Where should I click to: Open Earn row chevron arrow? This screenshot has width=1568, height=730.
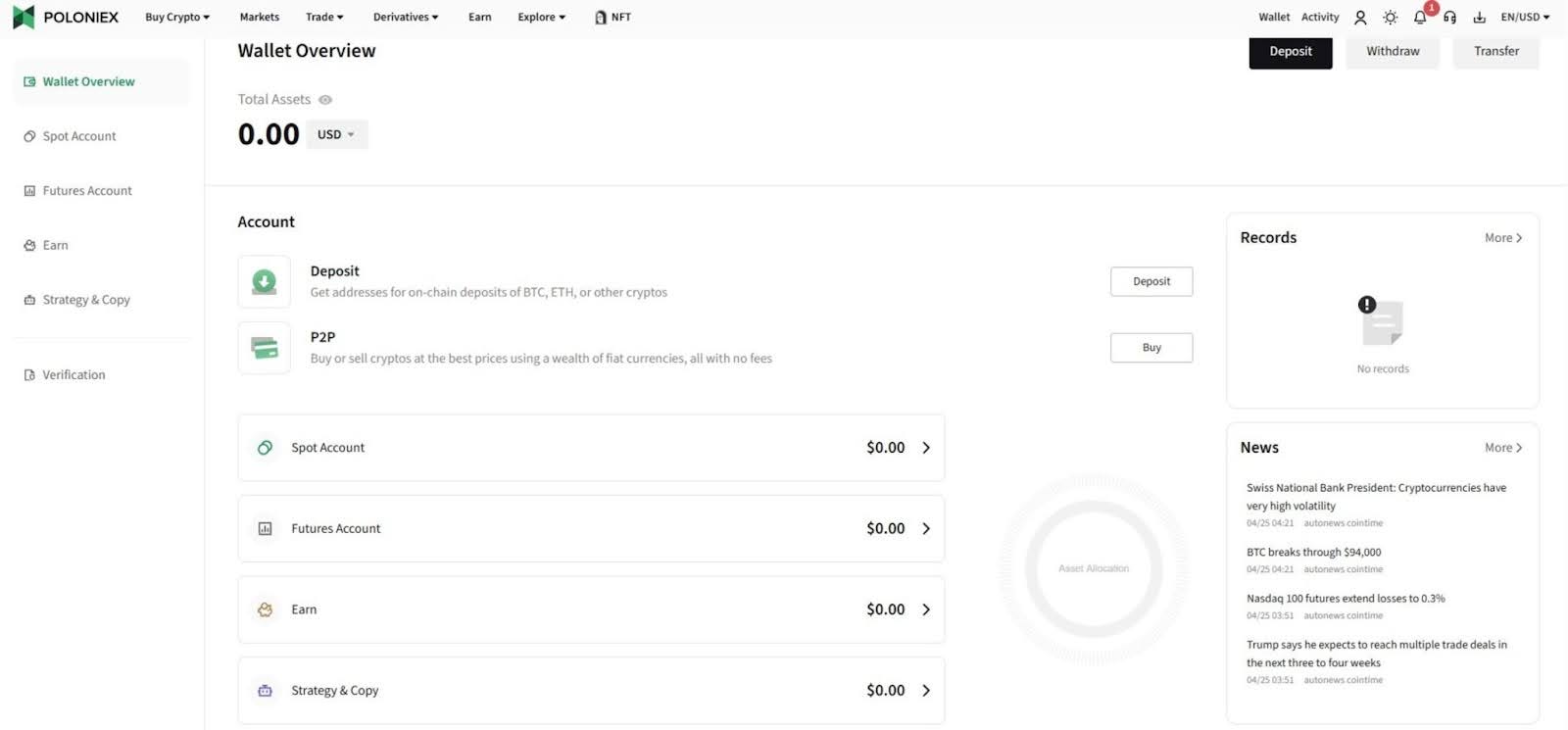tap(926, 609)
